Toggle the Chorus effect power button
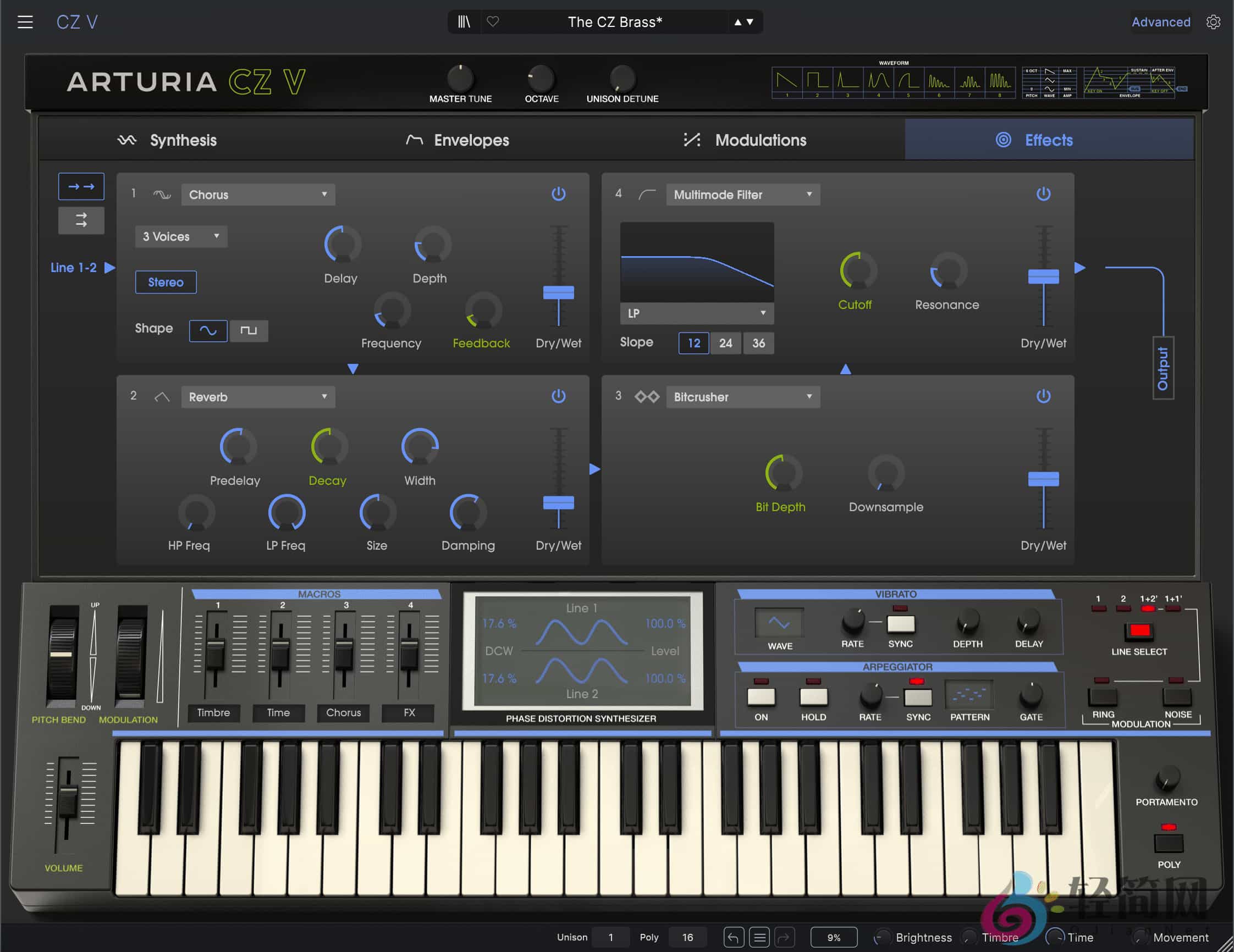The height and width of the screenshot is (952, 1234). (558, 193)
